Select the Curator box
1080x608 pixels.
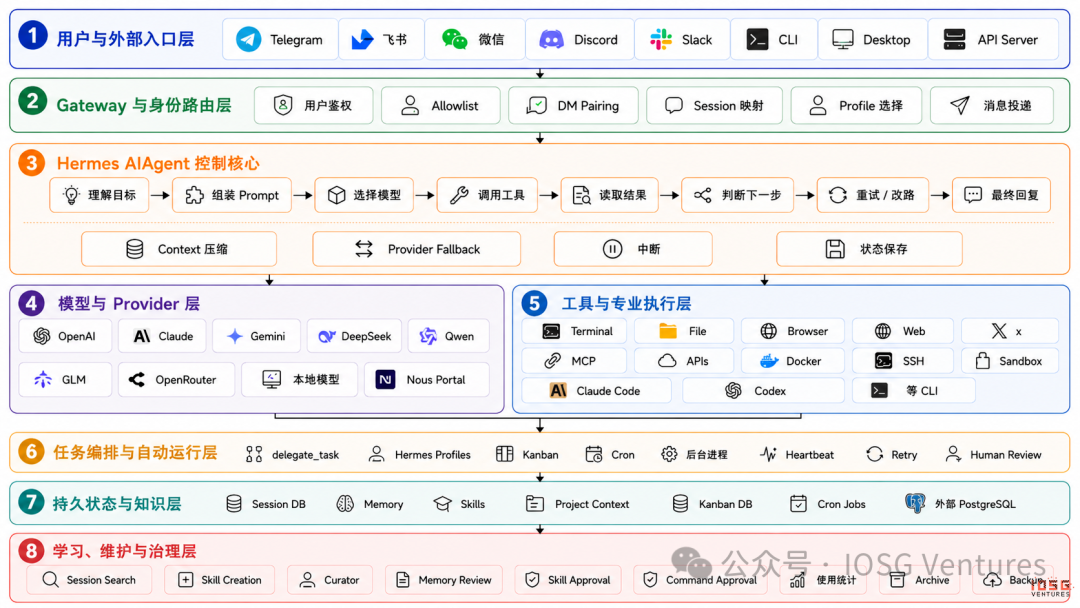(x=330, y=580)
